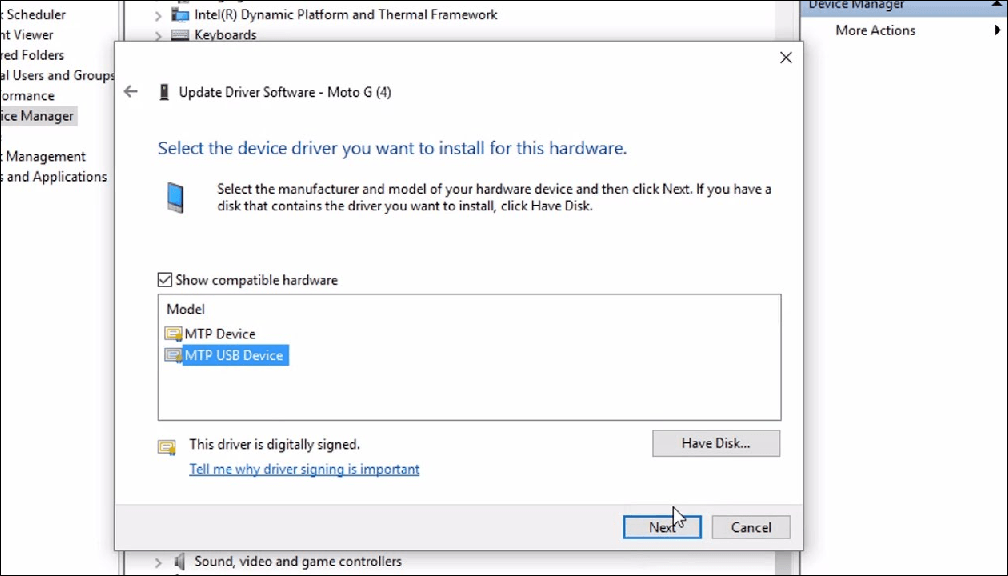Open Shared Folders in the console tree
Screen dimensions: 1008x576
32,55
